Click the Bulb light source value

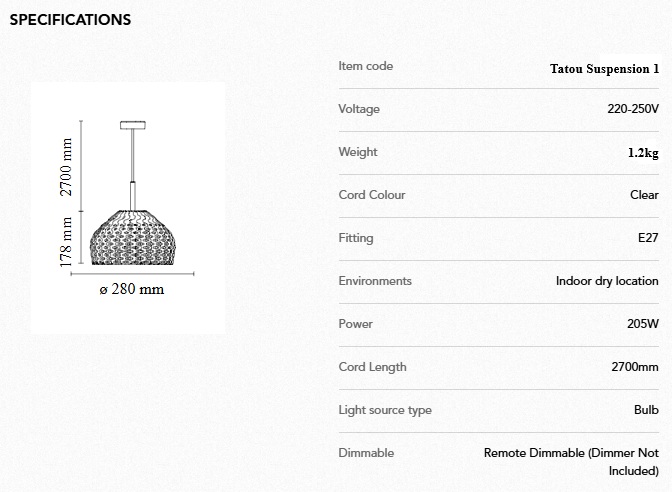coord(646,410)
